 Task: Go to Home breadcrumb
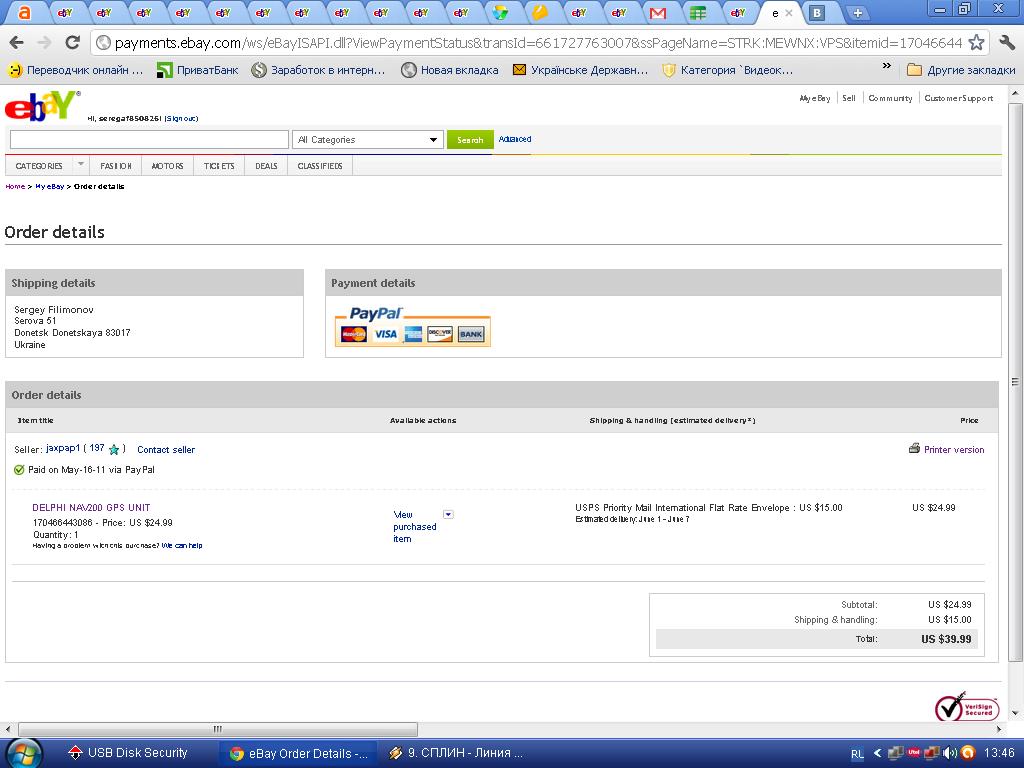click(x=15, y=187)
